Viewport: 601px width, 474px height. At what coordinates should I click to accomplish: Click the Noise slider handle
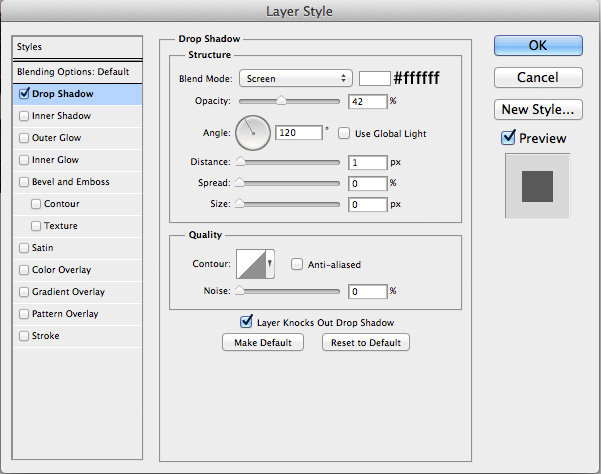pos(240,290)
